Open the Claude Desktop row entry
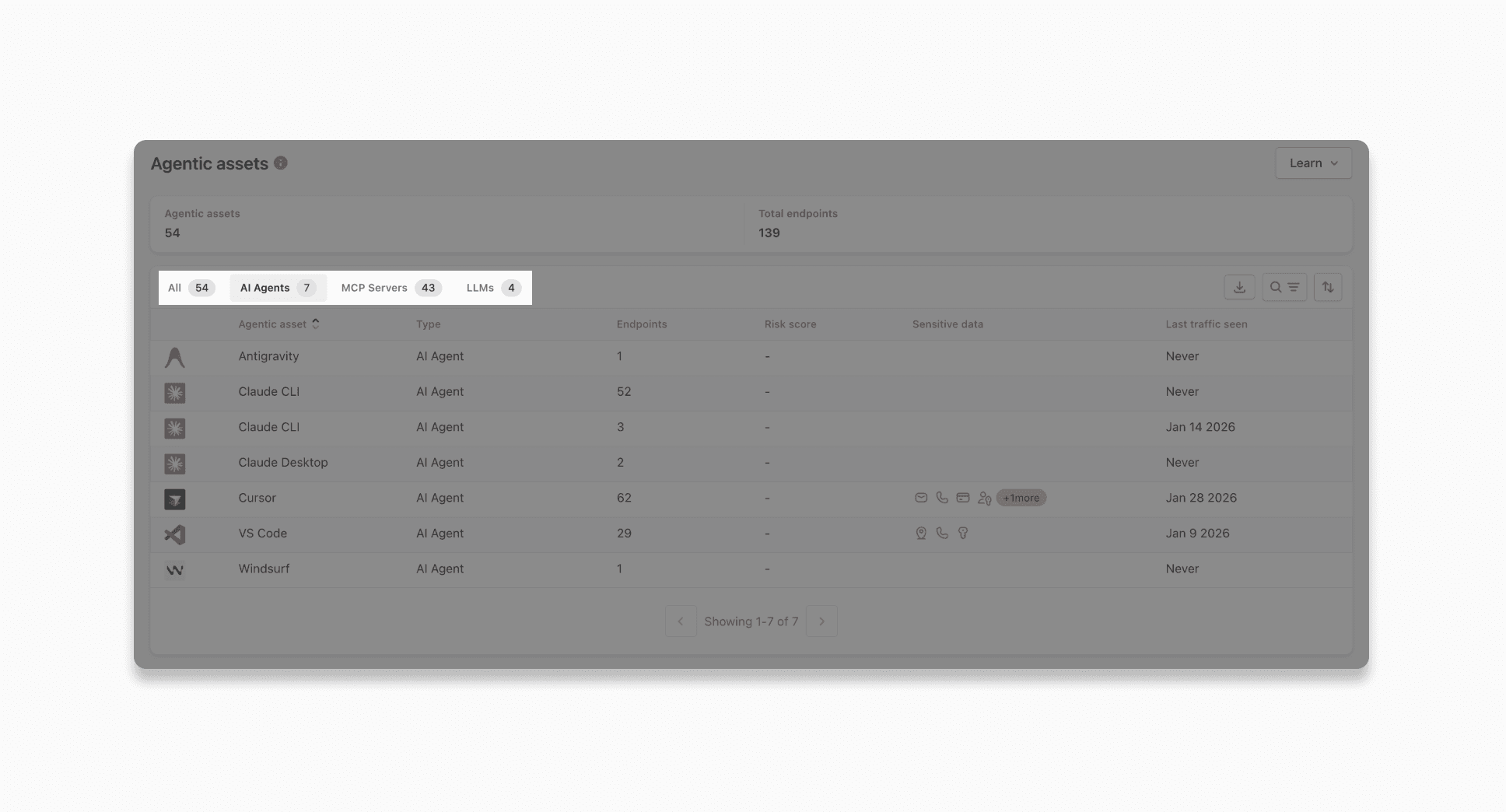Viewport: 1506px width, 812px height. point(282,462)
